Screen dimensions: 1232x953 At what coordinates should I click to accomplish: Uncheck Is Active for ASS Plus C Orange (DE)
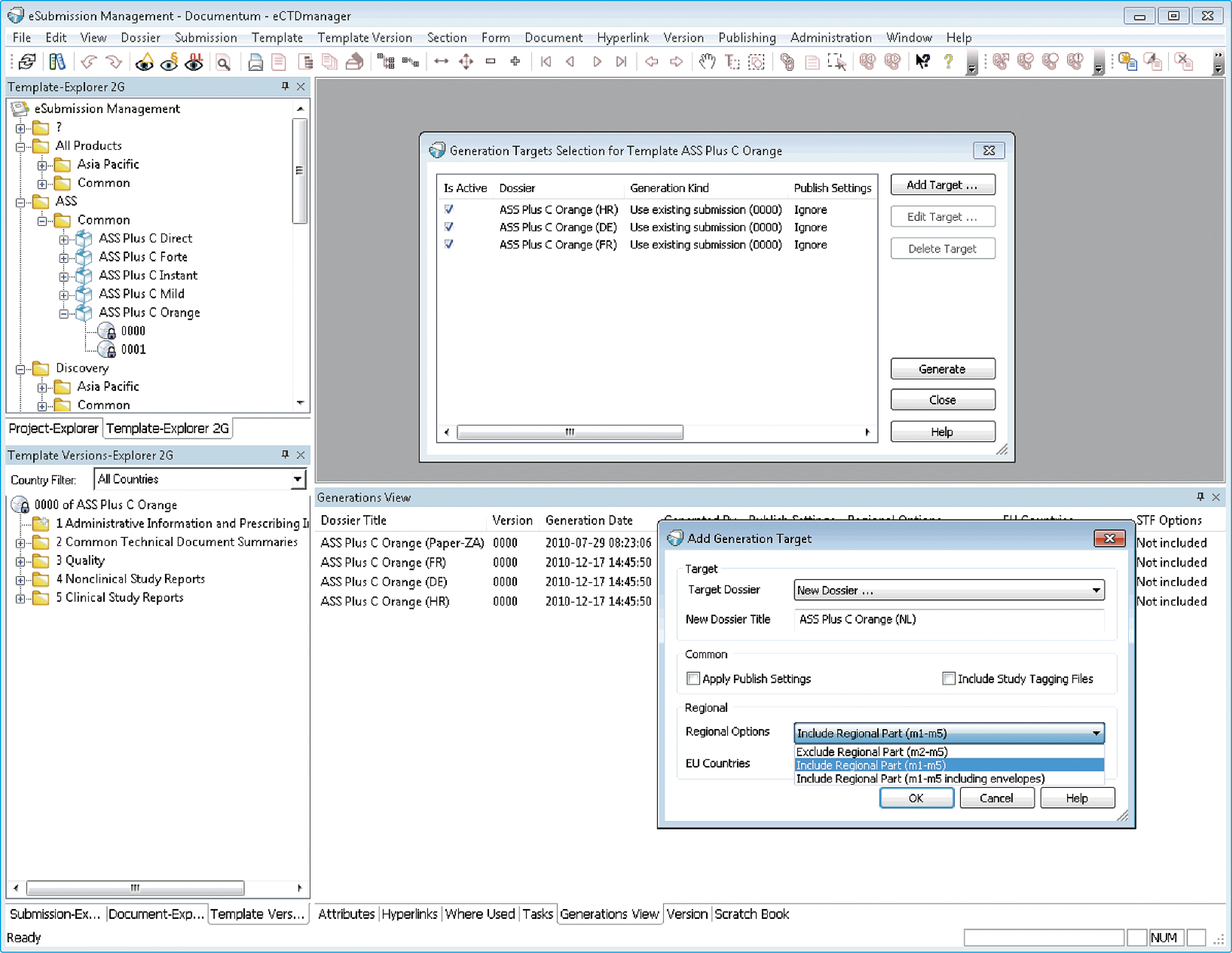pos(448,227)
